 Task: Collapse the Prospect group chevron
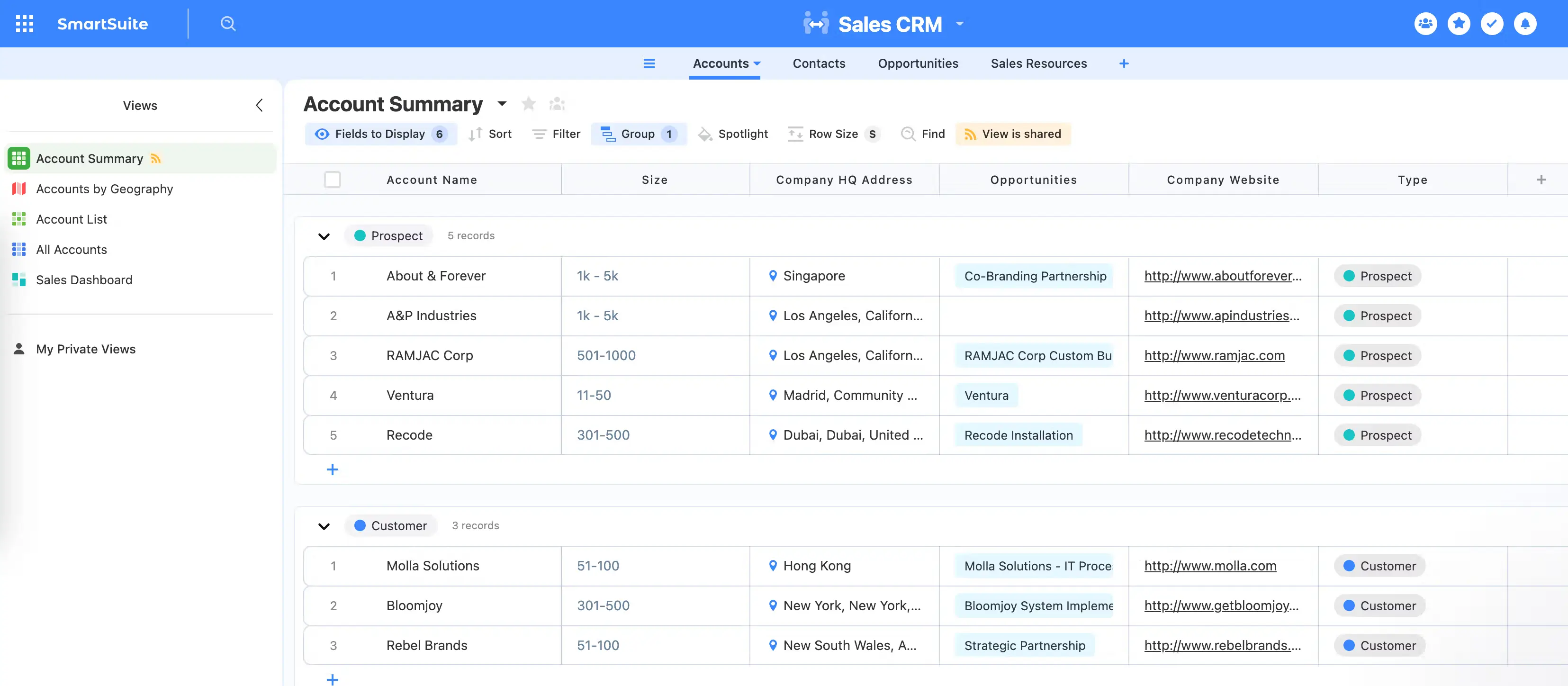[x=324, y=236]
